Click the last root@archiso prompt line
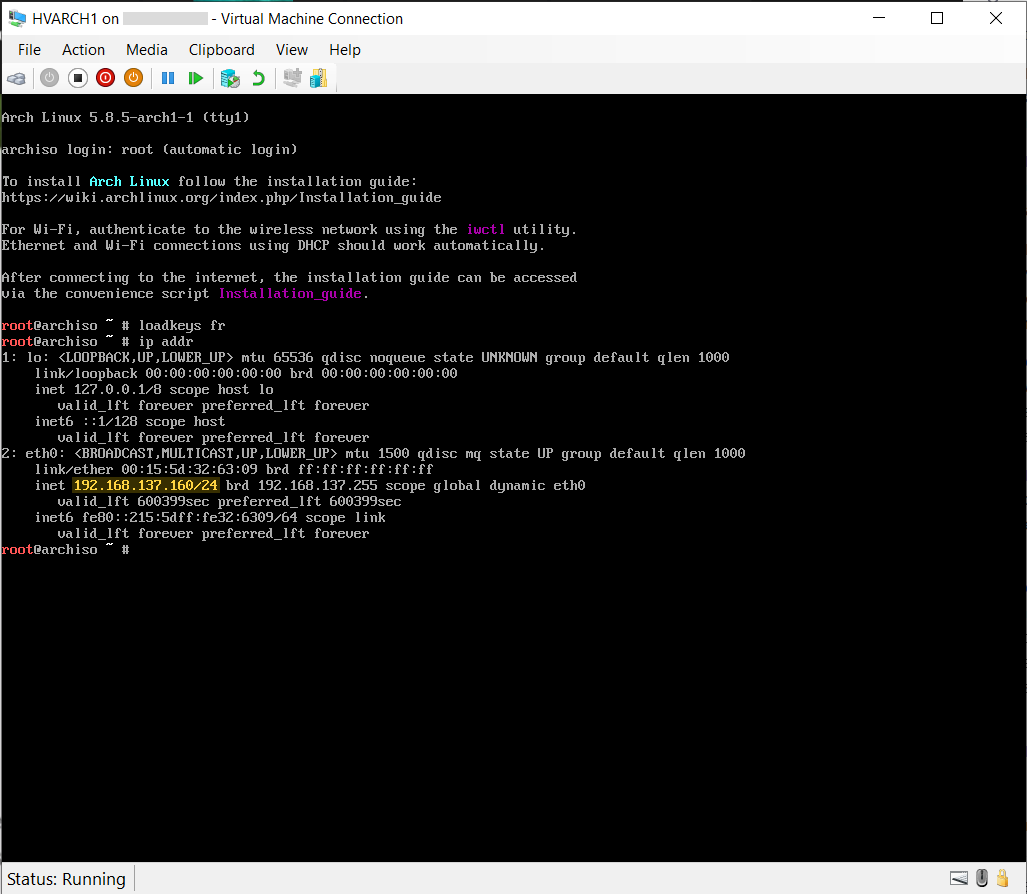The image size is (1027, 894). pos(65,549)
